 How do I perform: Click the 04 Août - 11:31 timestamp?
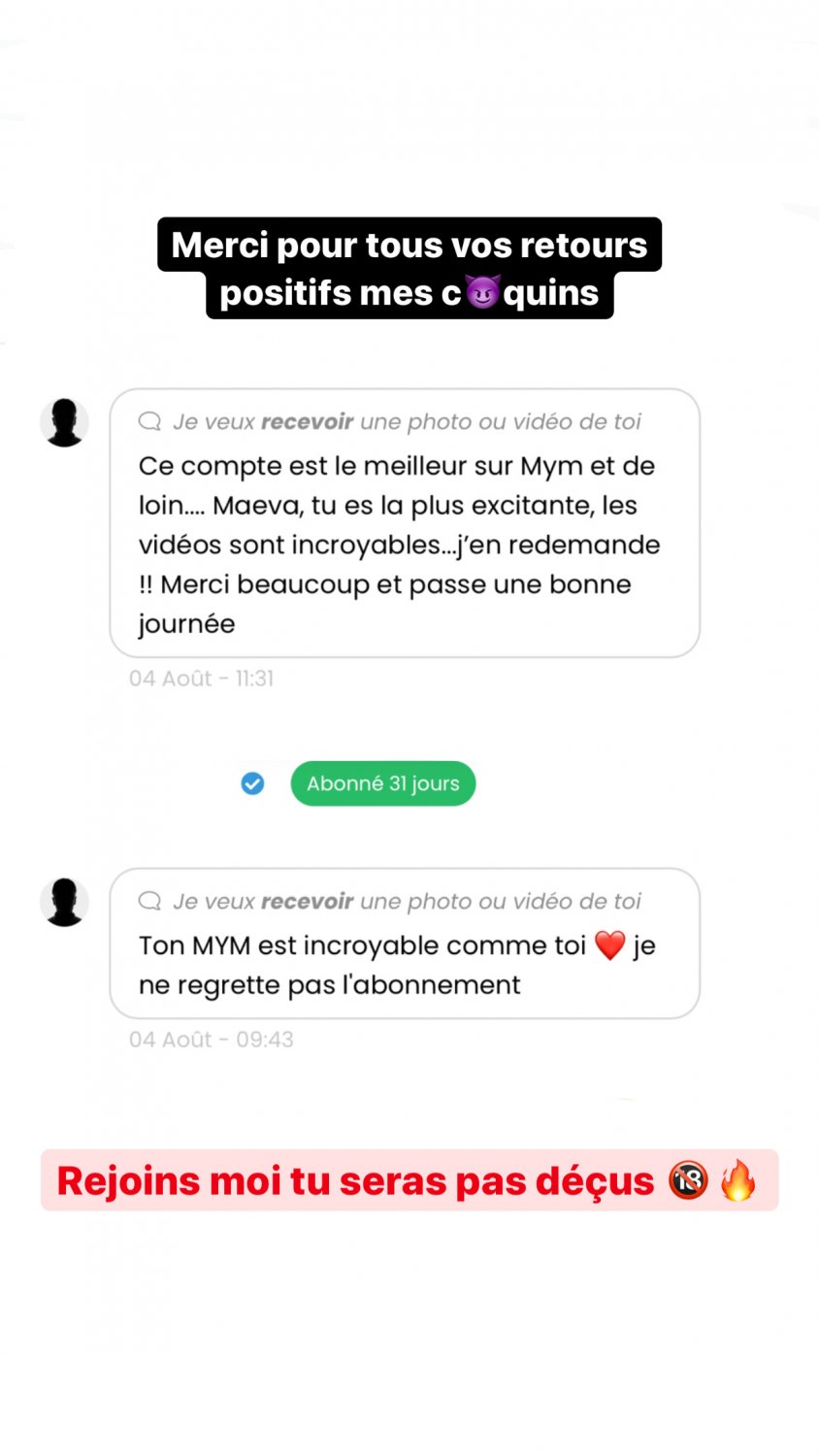(x=201, y=678)
